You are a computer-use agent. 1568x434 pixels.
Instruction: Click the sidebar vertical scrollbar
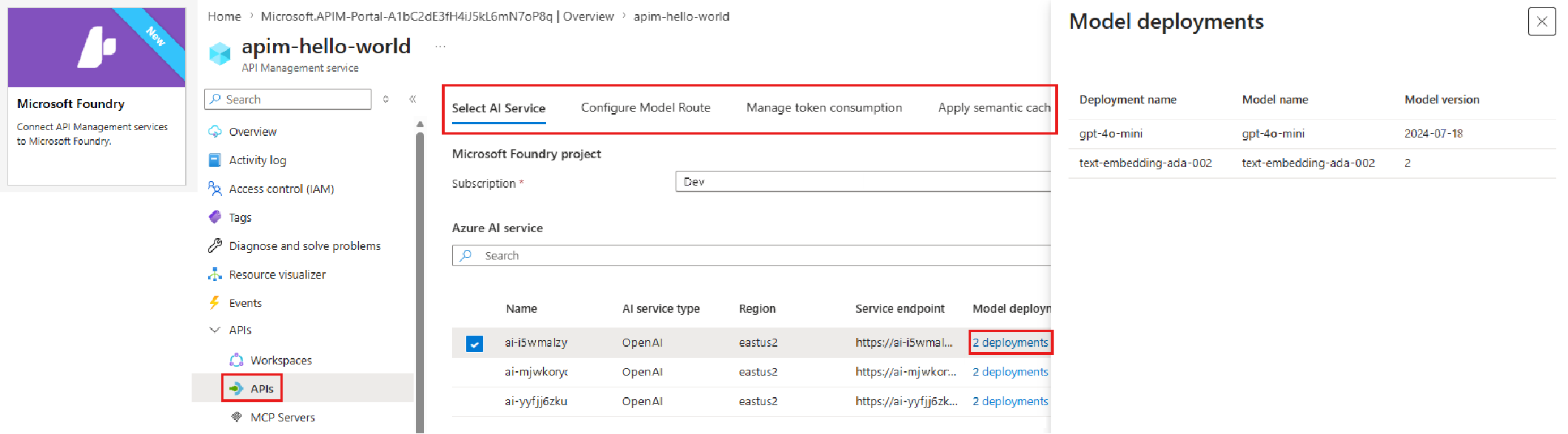click(420, 281)
